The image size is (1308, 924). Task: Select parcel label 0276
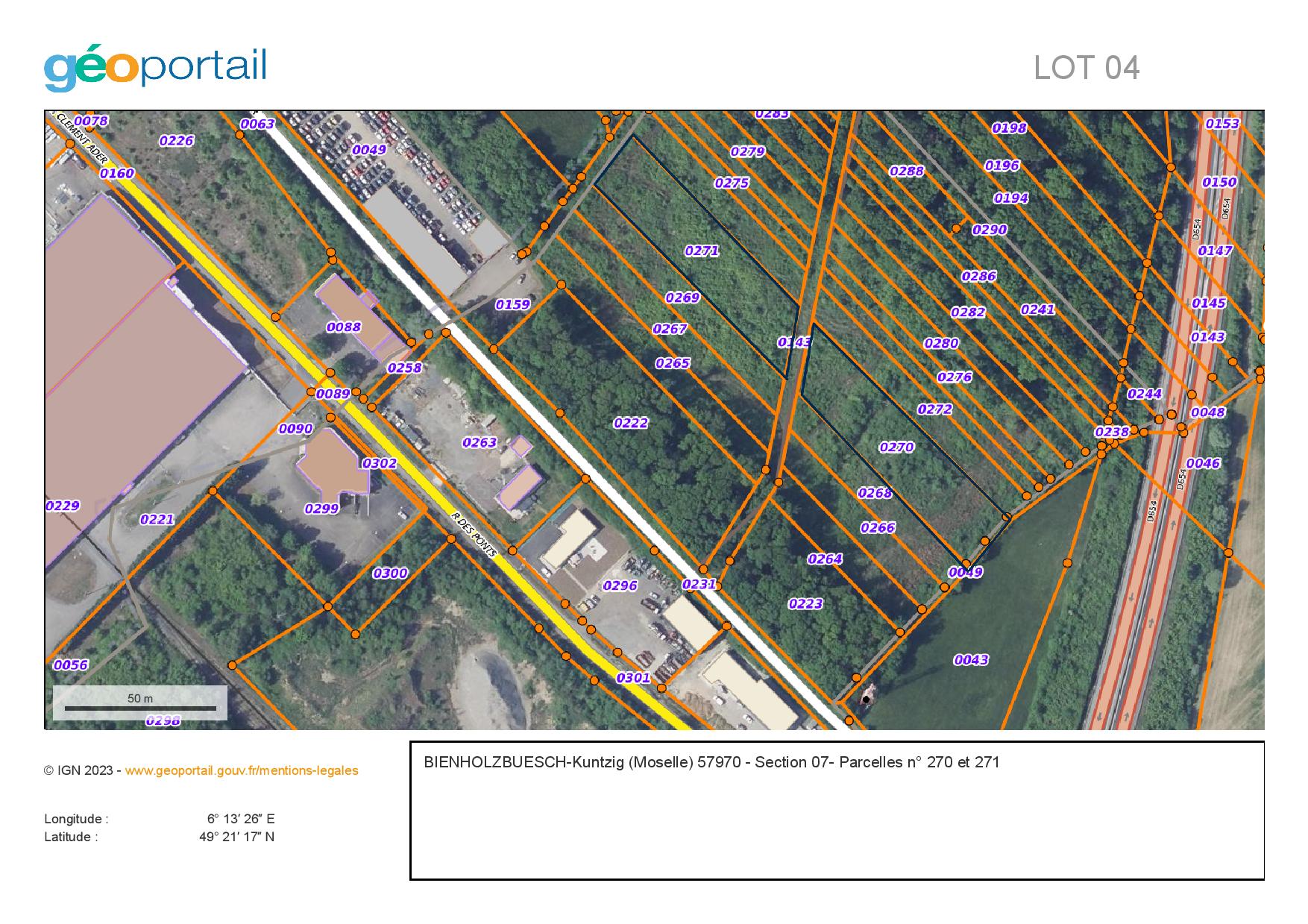coord(955,377)
